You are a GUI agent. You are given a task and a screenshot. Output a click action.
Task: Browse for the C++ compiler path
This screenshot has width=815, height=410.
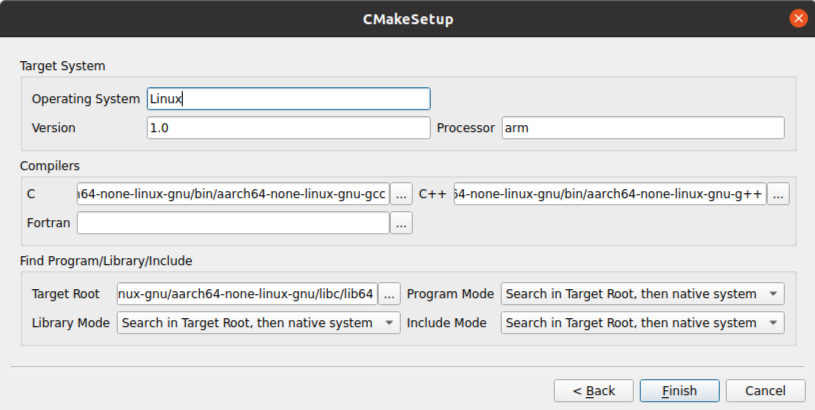coord(778,194)
